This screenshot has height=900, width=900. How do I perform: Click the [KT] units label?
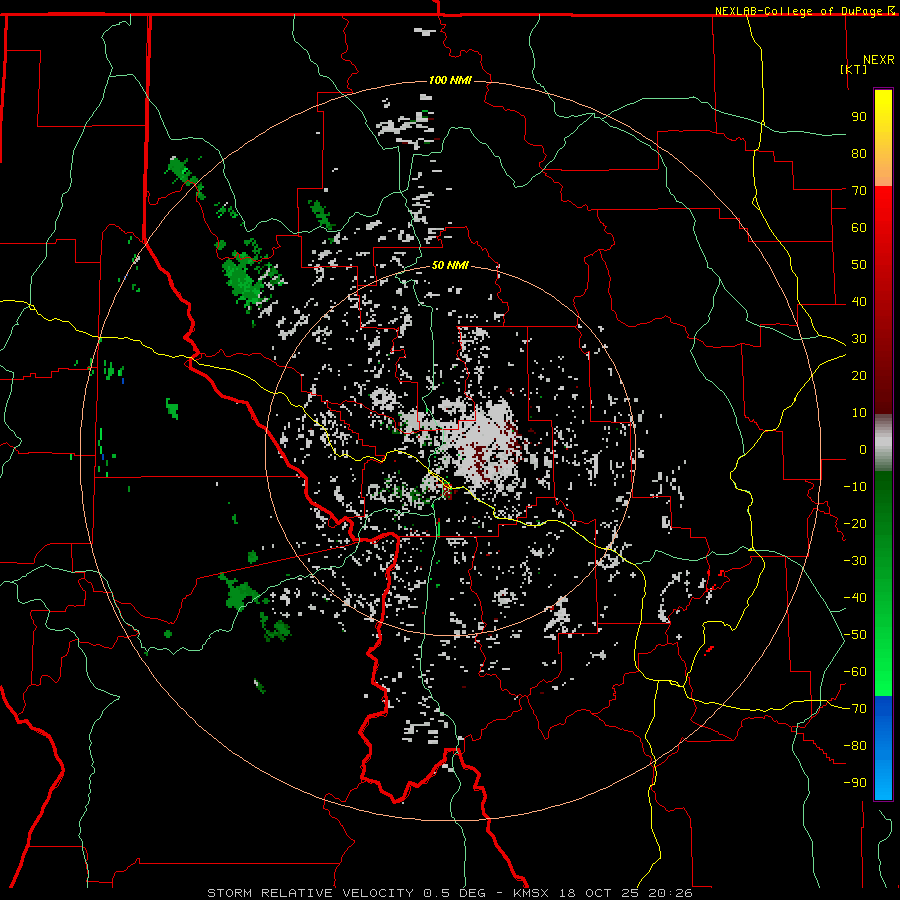point(854,69)
